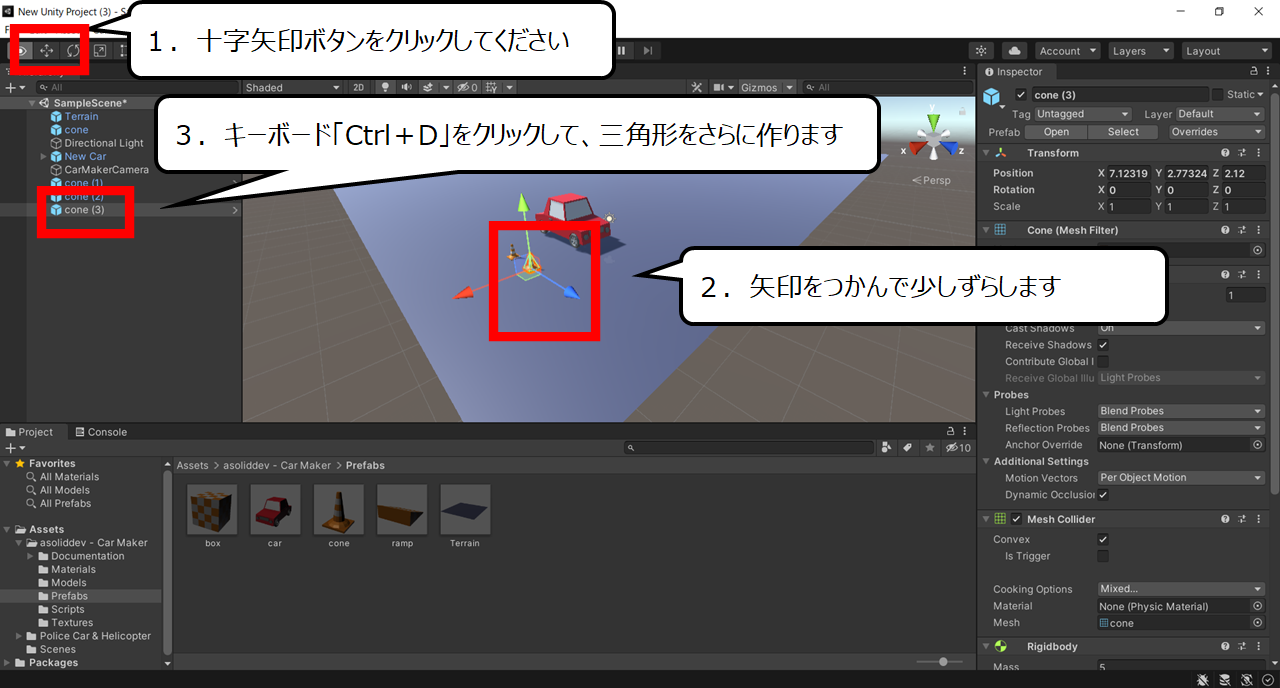1280x688 pixels.
Task: Toggle Dynamic Occlusion checkbox
Action: pos(1103,495)
